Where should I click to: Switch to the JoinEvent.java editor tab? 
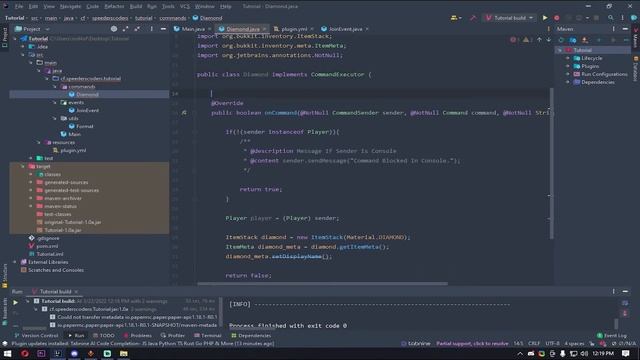(345, 29)
